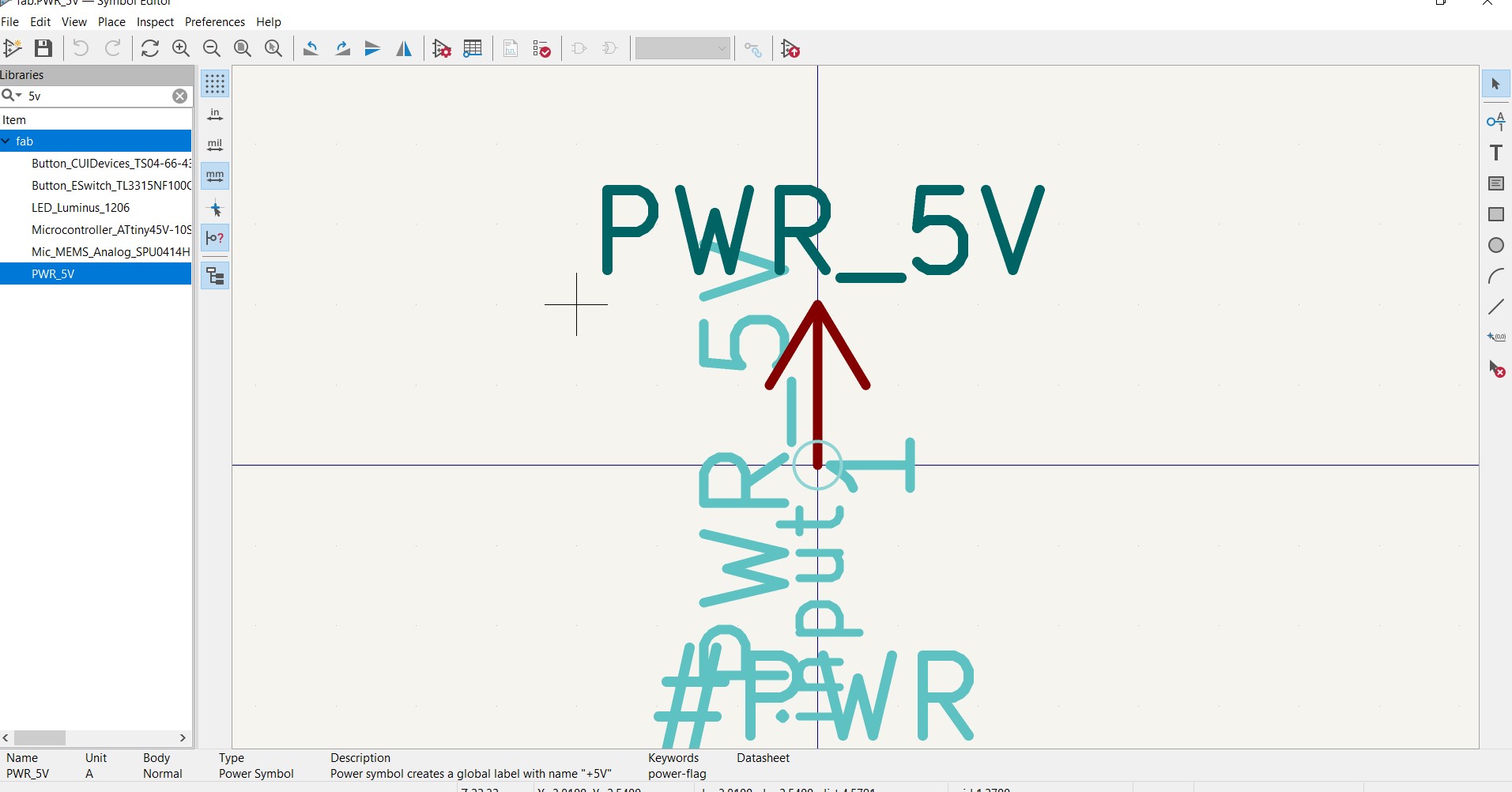Image resolution: width=1512 pixels, height=792 pixels.
Task: Select the Microcontroller_ATtiny45V-10S symbol
Action: [x=111, y=230]
